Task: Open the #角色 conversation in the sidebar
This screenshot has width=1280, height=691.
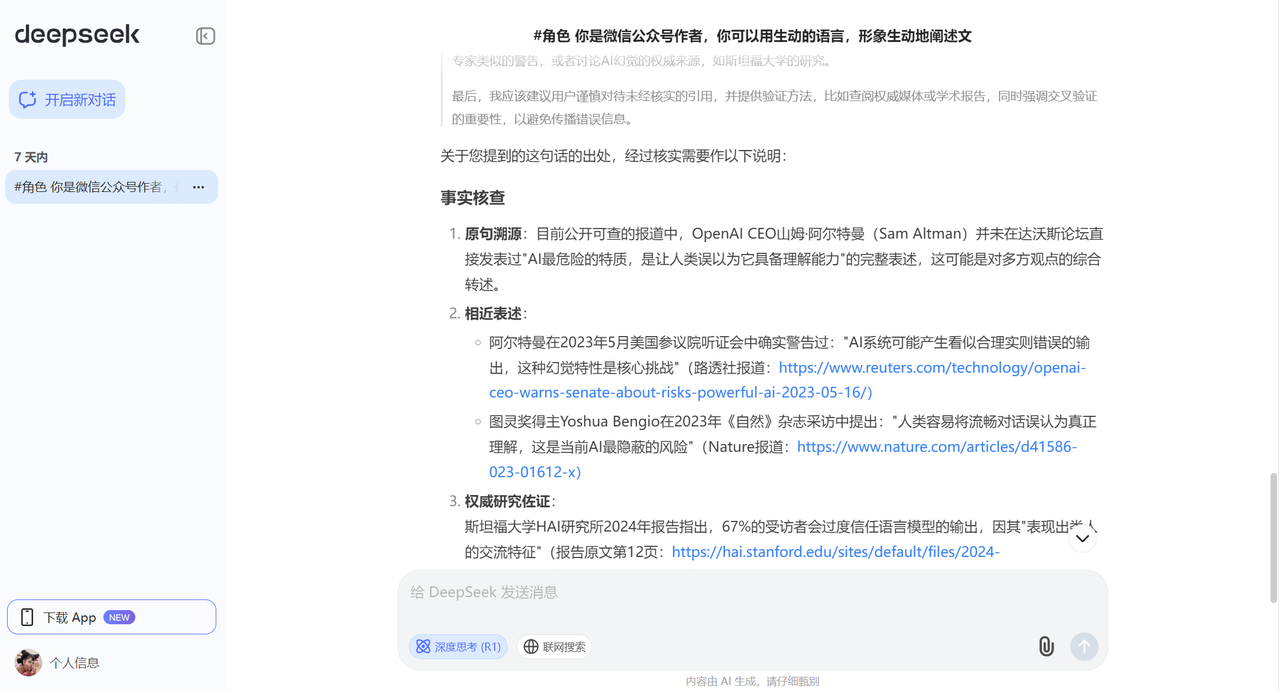Action: (112, 187)
